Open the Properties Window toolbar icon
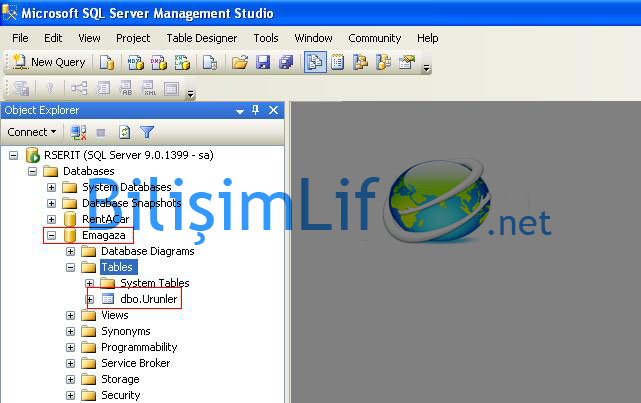Screen dimensions: 641x403 coord(407,63)
